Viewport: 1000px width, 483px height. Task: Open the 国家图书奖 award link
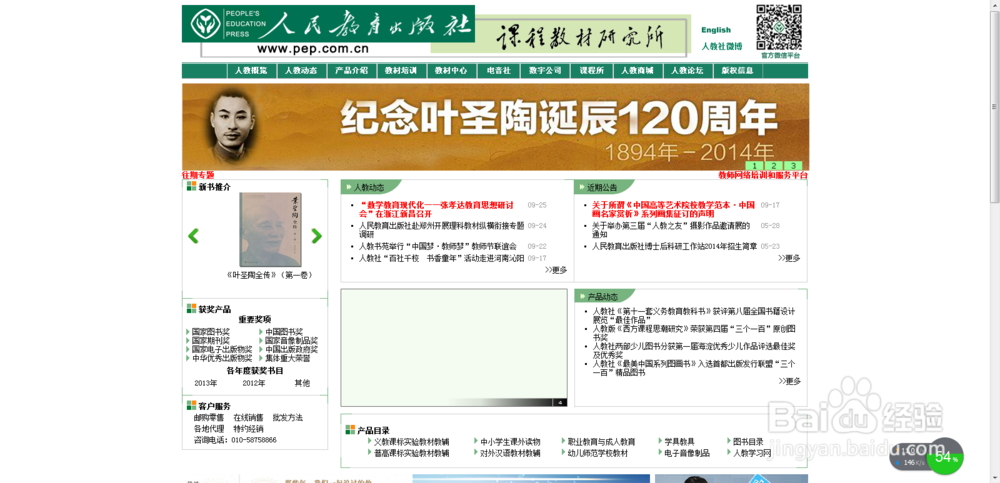click(x=211, y=332)
